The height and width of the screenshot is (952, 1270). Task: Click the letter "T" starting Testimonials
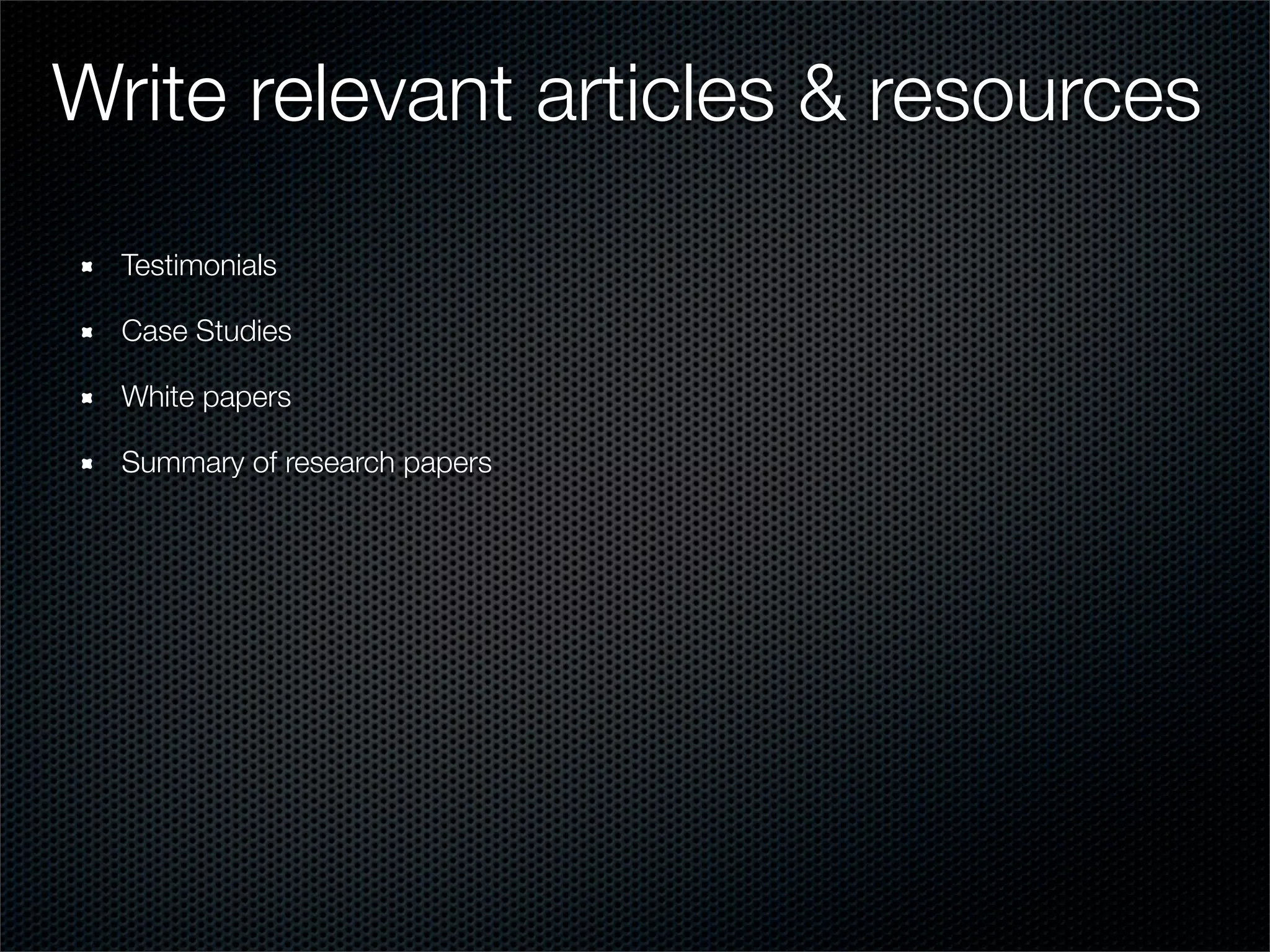click(128, 266)
